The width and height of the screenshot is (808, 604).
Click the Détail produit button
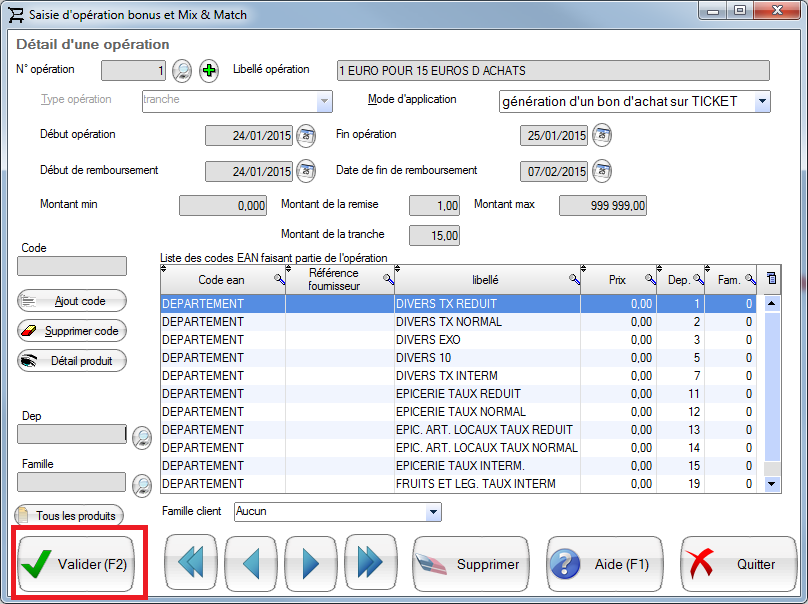(72, 361)
